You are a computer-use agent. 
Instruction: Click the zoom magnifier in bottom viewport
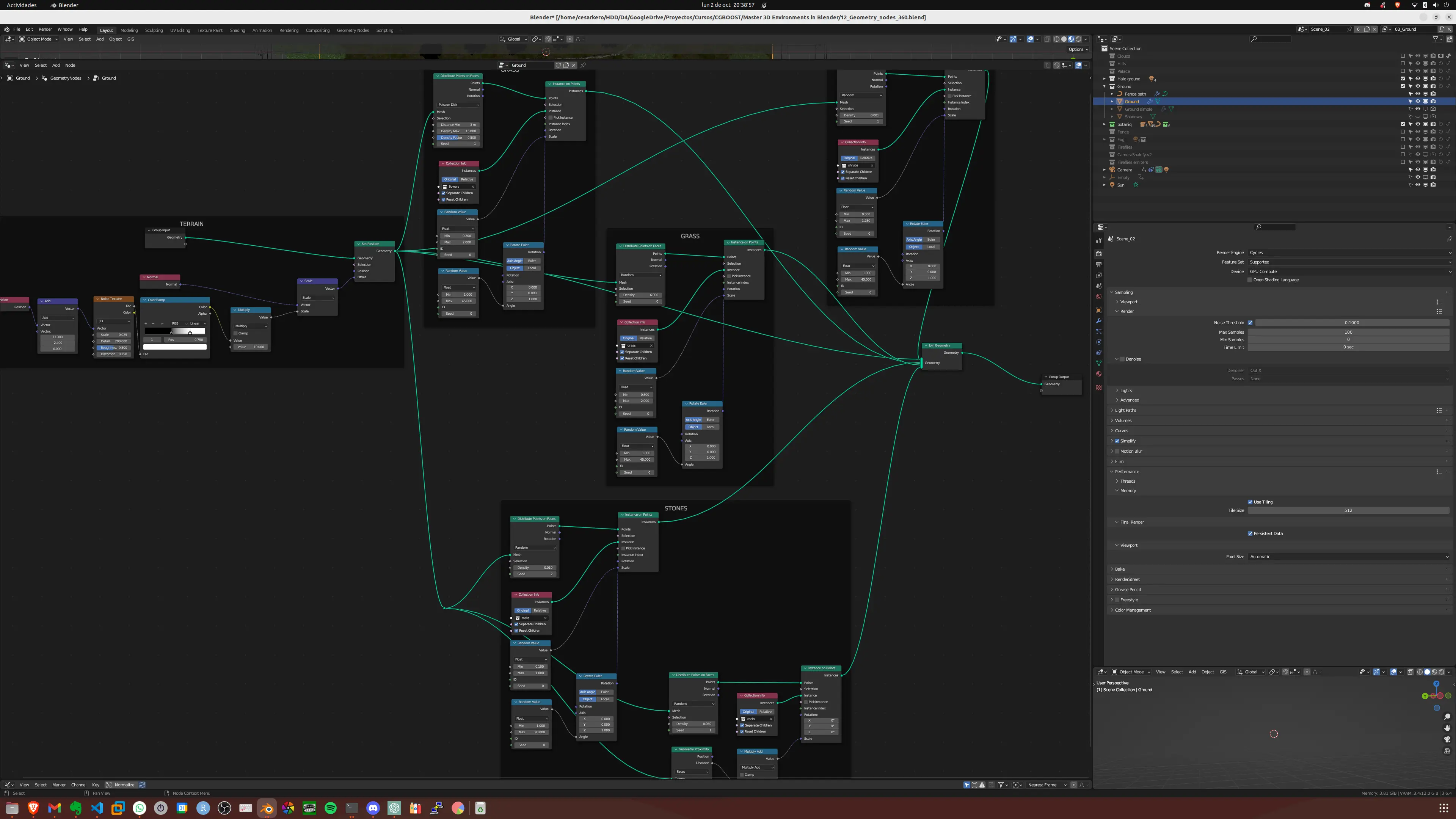(x=1447, y=717)
